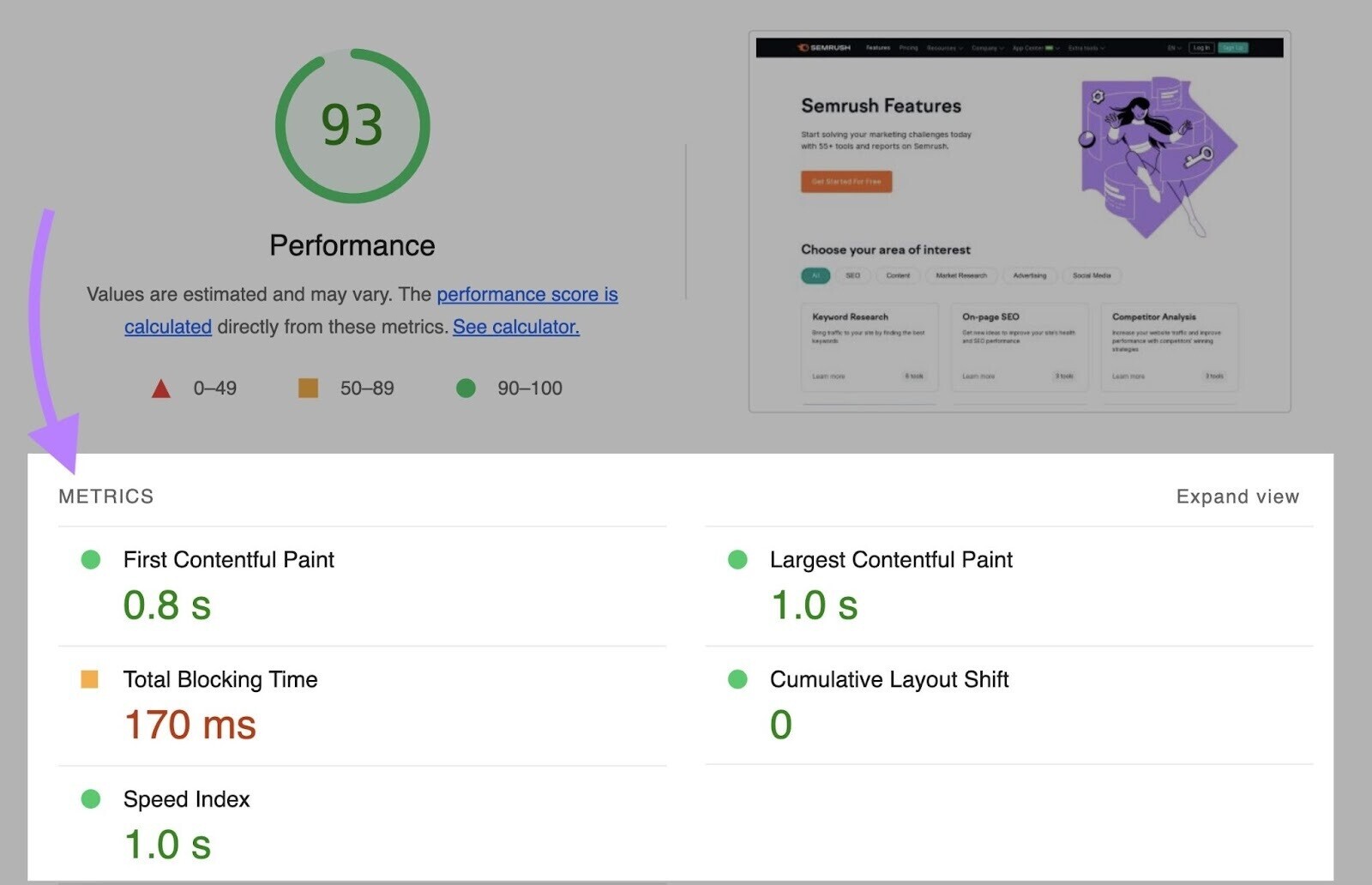The width and height of the screenshot is (1372, 885).
Task: Open the See calculator link
Action: coord(515,327)
